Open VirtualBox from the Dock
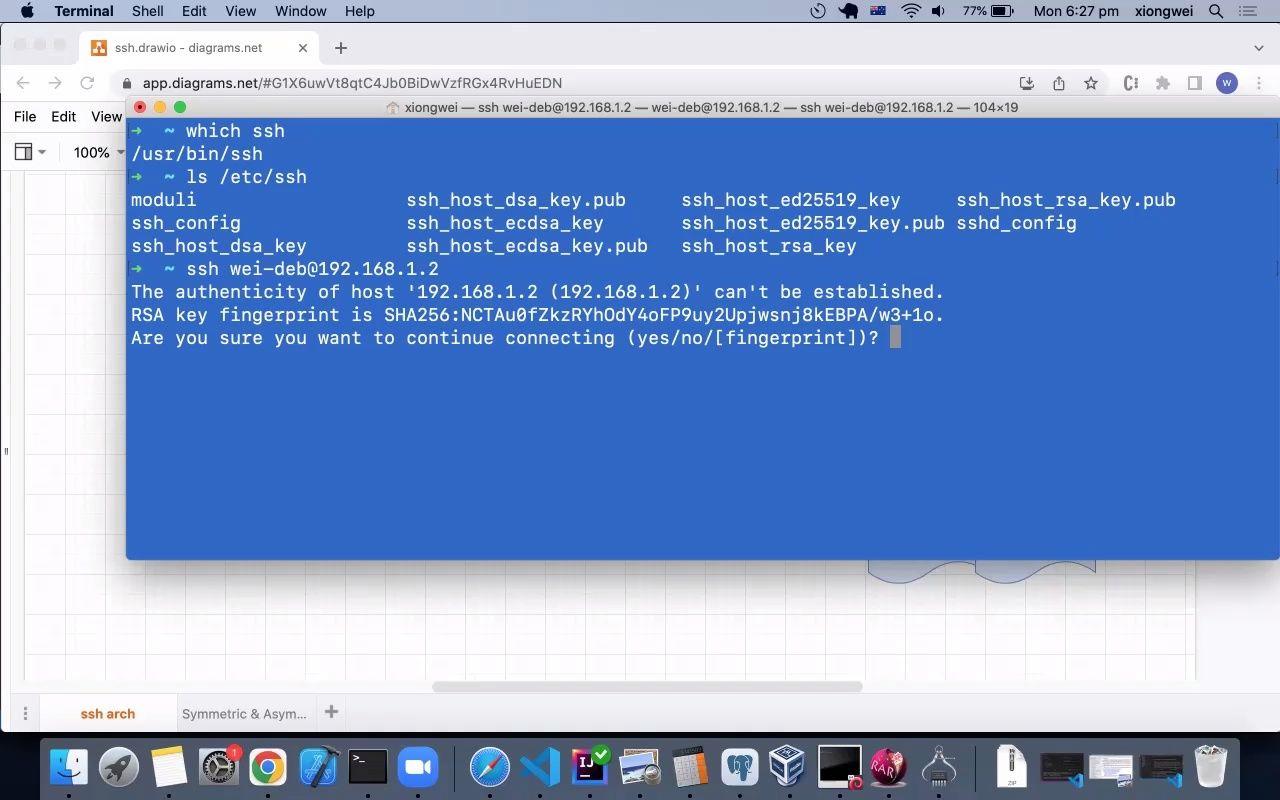The image size is (1280, 800). 788,767
